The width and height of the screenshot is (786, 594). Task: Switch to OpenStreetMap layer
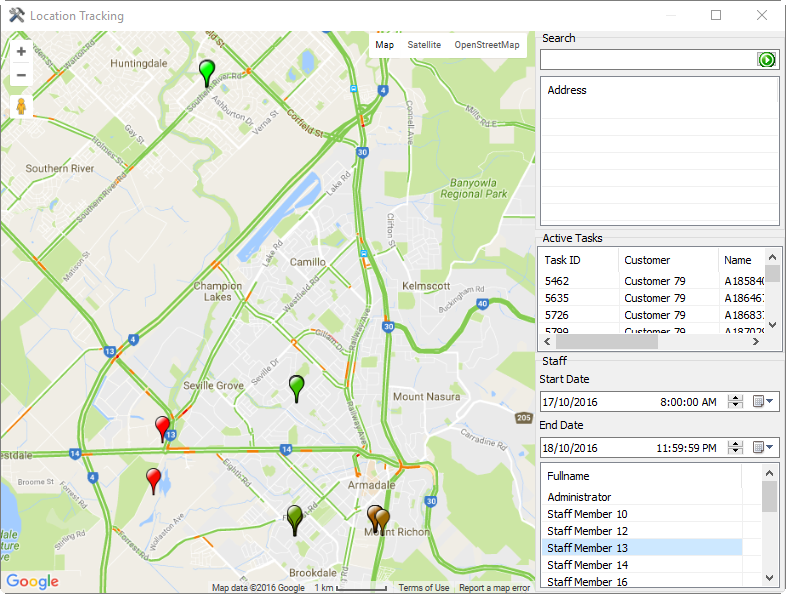(x=487, y=45)
